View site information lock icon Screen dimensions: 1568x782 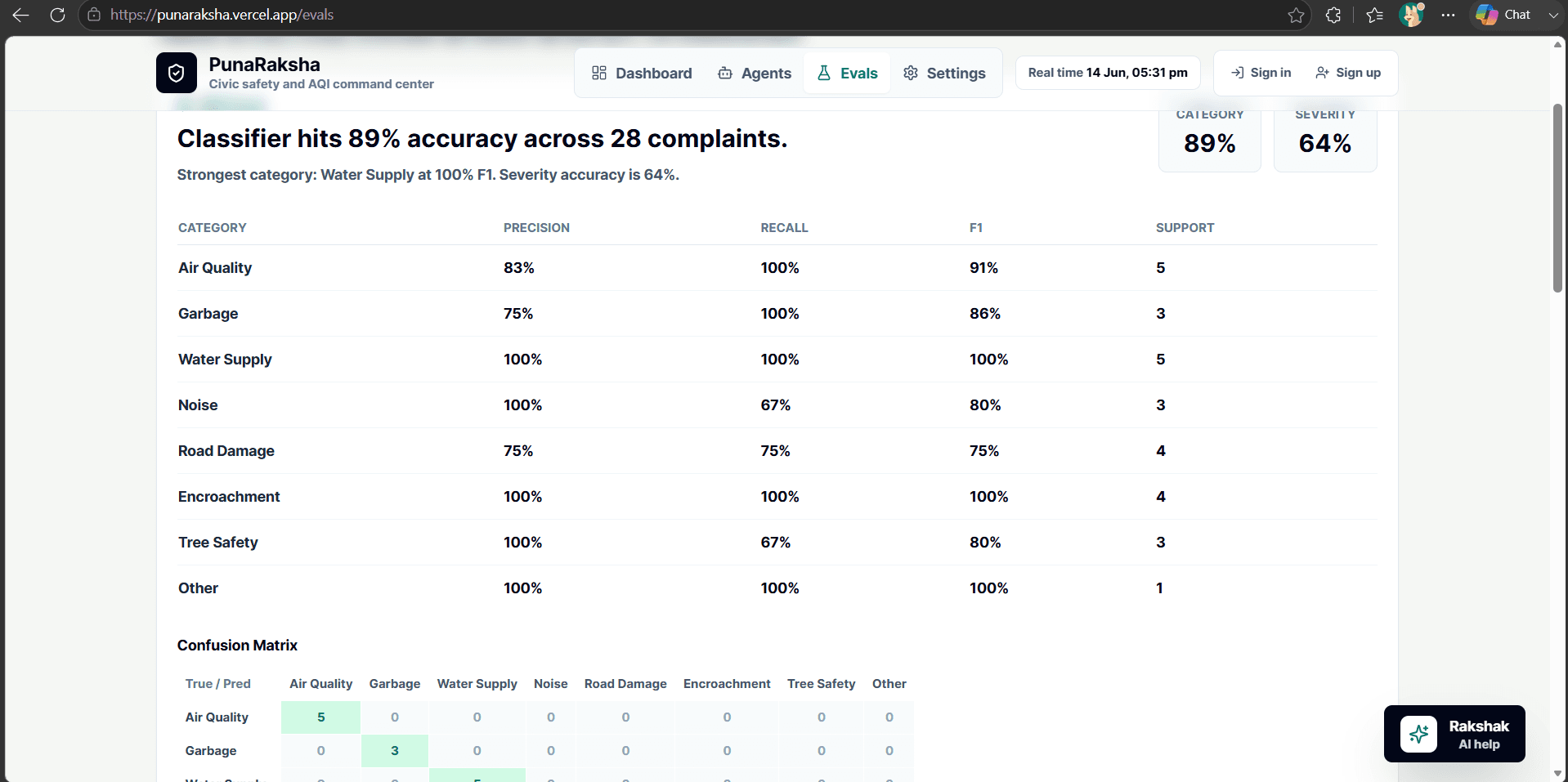[94, 15]
